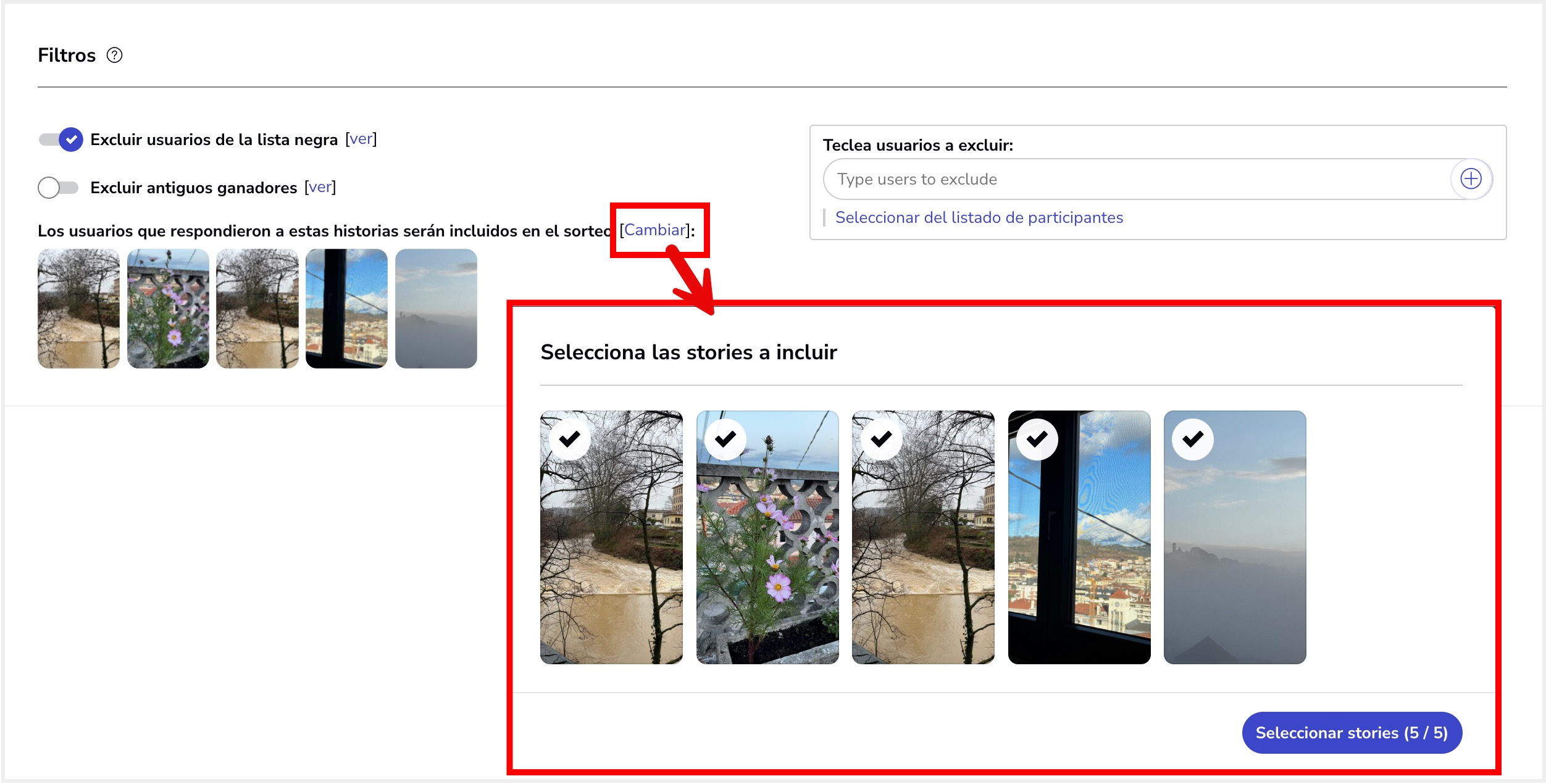
Task: Click the checkmark icon on the first river story
Action: pyautogui.click(x=568, y=439)
